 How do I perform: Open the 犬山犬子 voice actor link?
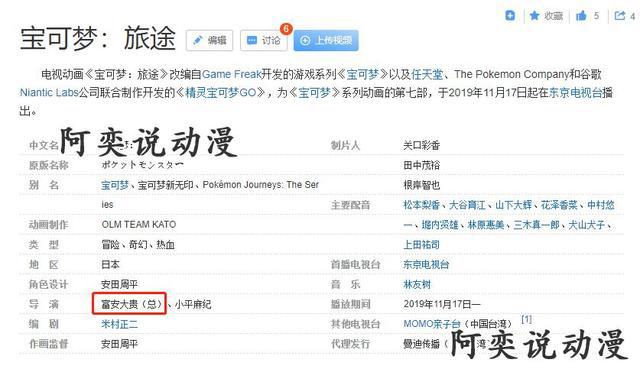[x=587, y=225]
